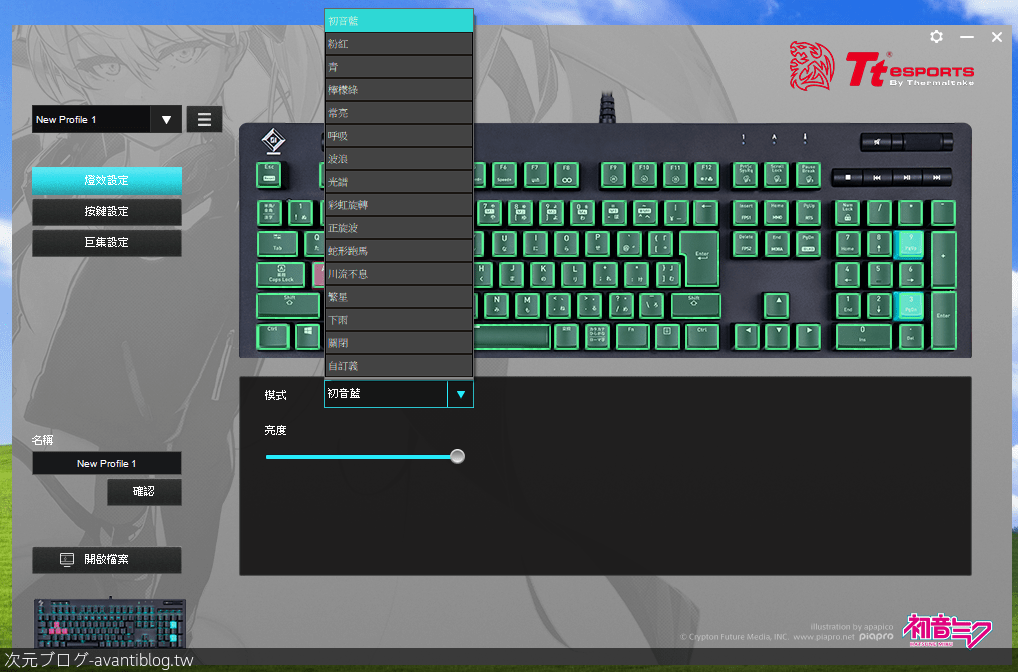Click the 確認 confirm button
The width and height of the screenshot is (1018, 672).
[144, 492]
